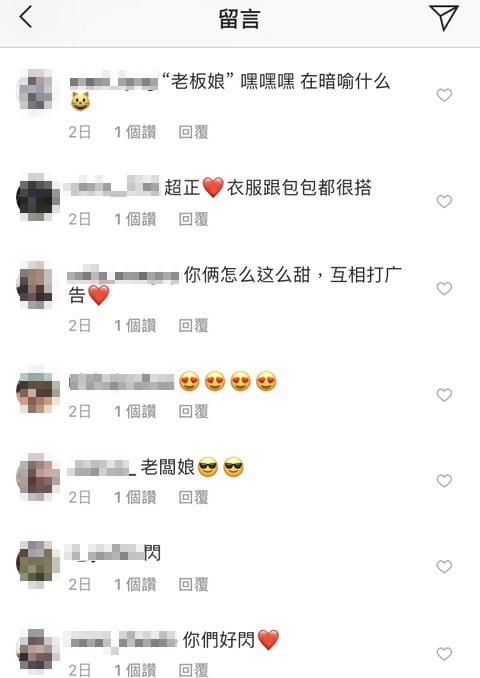This screenshot has width=480, height=678.
Task: Open avatar of 老闆娘 sunglasses commenter
Action: point(37,477)
